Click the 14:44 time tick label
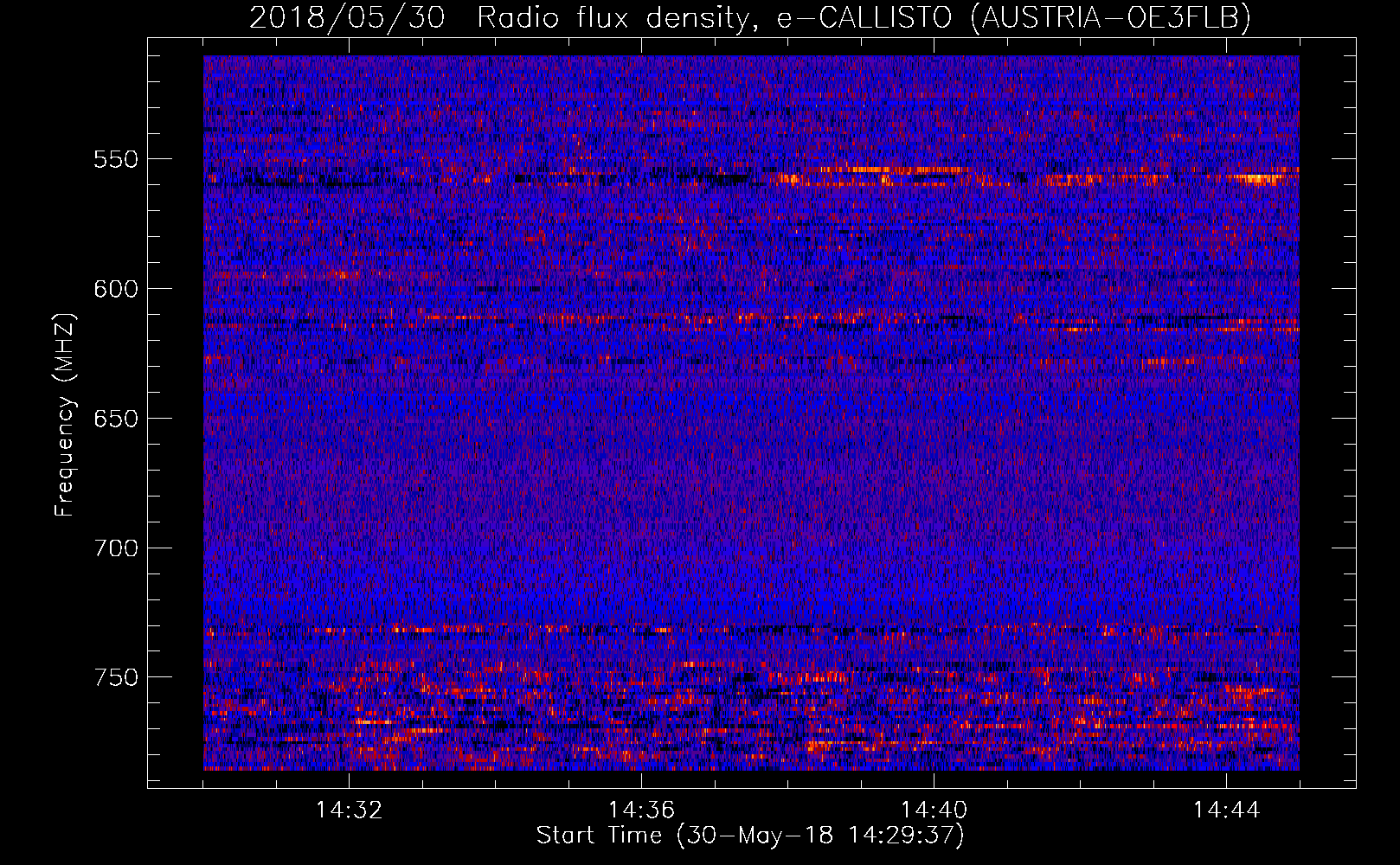 [1226, 811]
